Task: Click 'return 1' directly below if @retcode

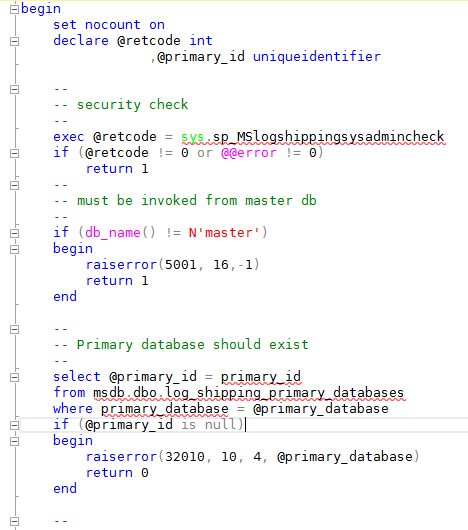Action: click(x=117, y=169)
